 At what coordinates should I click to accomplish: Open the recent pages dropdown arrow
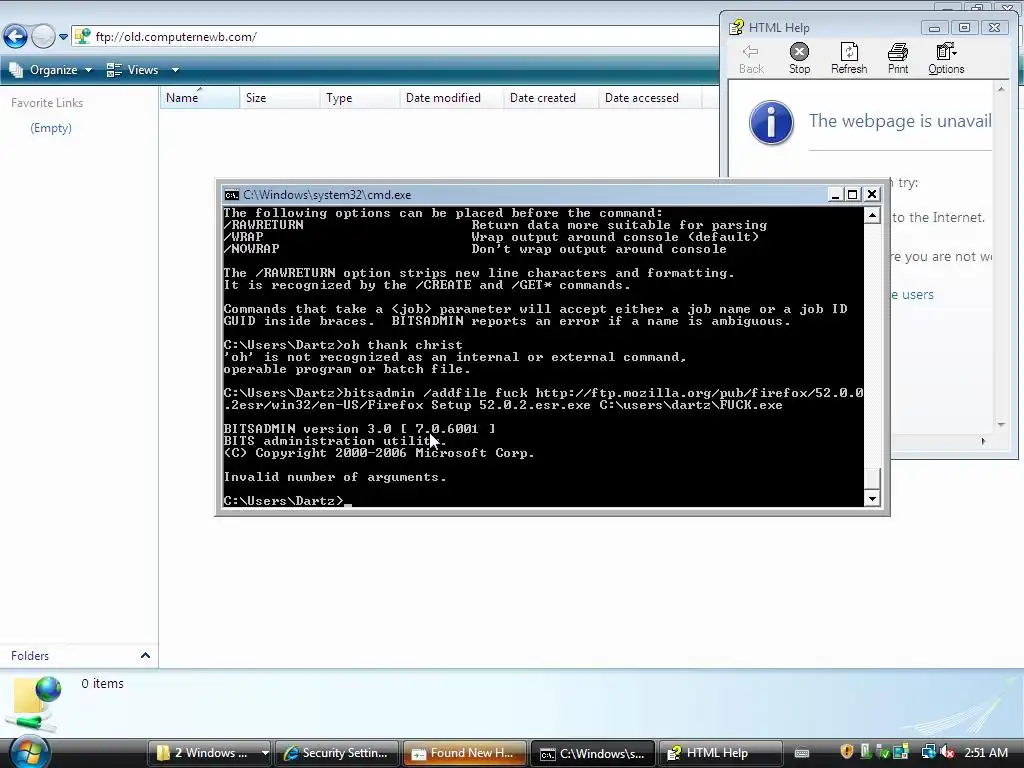pyautogui.click(x=63, y=37)
